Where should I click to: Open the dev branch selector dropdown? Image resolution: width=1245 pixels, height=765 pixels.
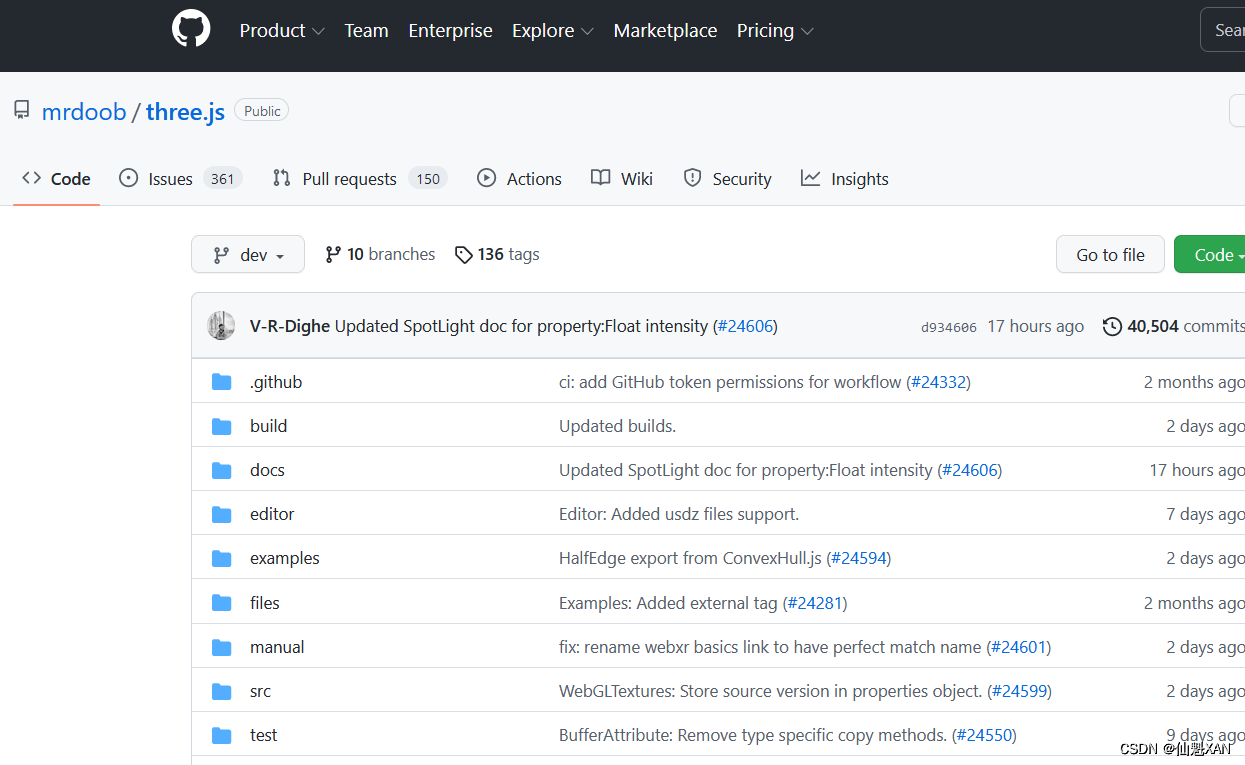tap(248, 255)
